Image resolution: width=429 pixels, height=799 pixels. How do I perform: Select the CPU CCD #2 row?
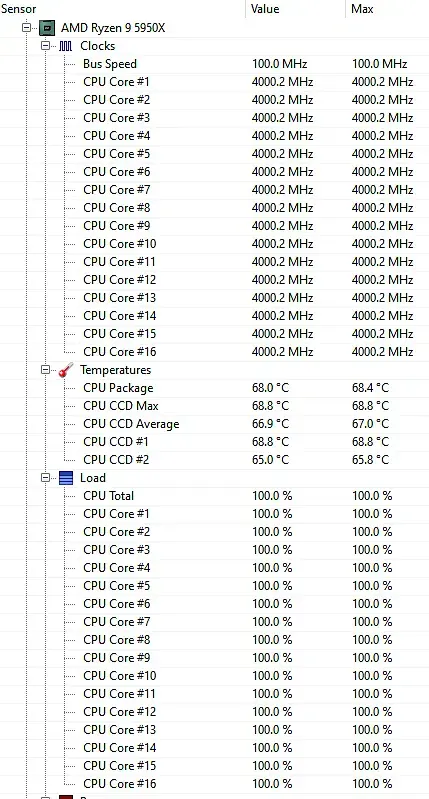[x=214, y=460]
